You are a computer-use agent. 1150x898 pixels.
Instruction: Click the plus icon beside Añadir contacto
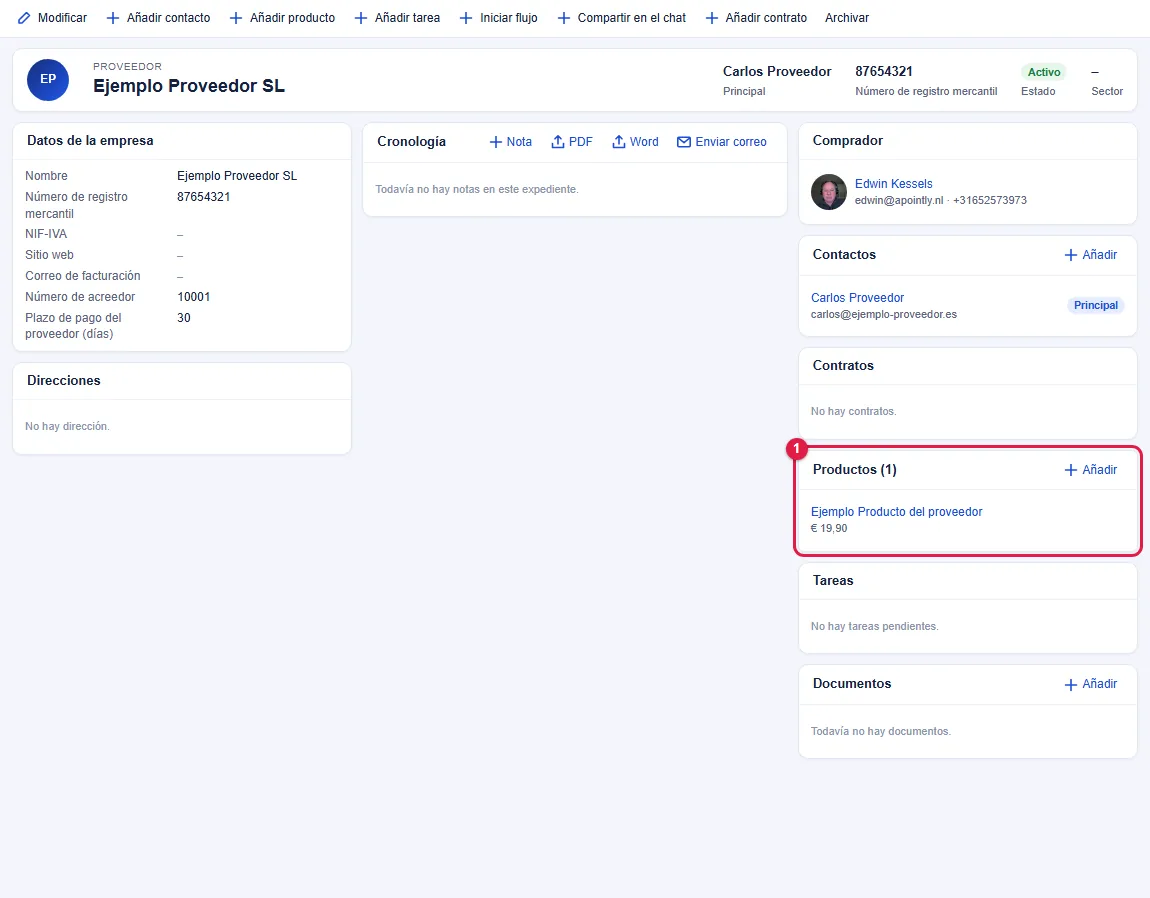tap(113, 18)
